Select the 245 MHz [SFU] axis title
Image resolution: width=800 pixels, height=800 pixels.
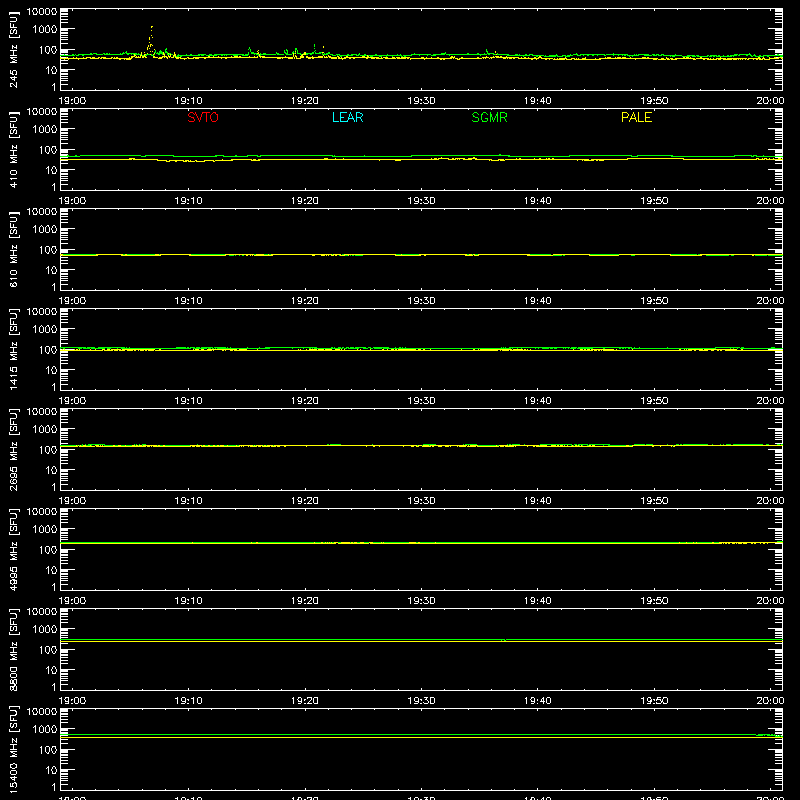[x=13, y=49]
